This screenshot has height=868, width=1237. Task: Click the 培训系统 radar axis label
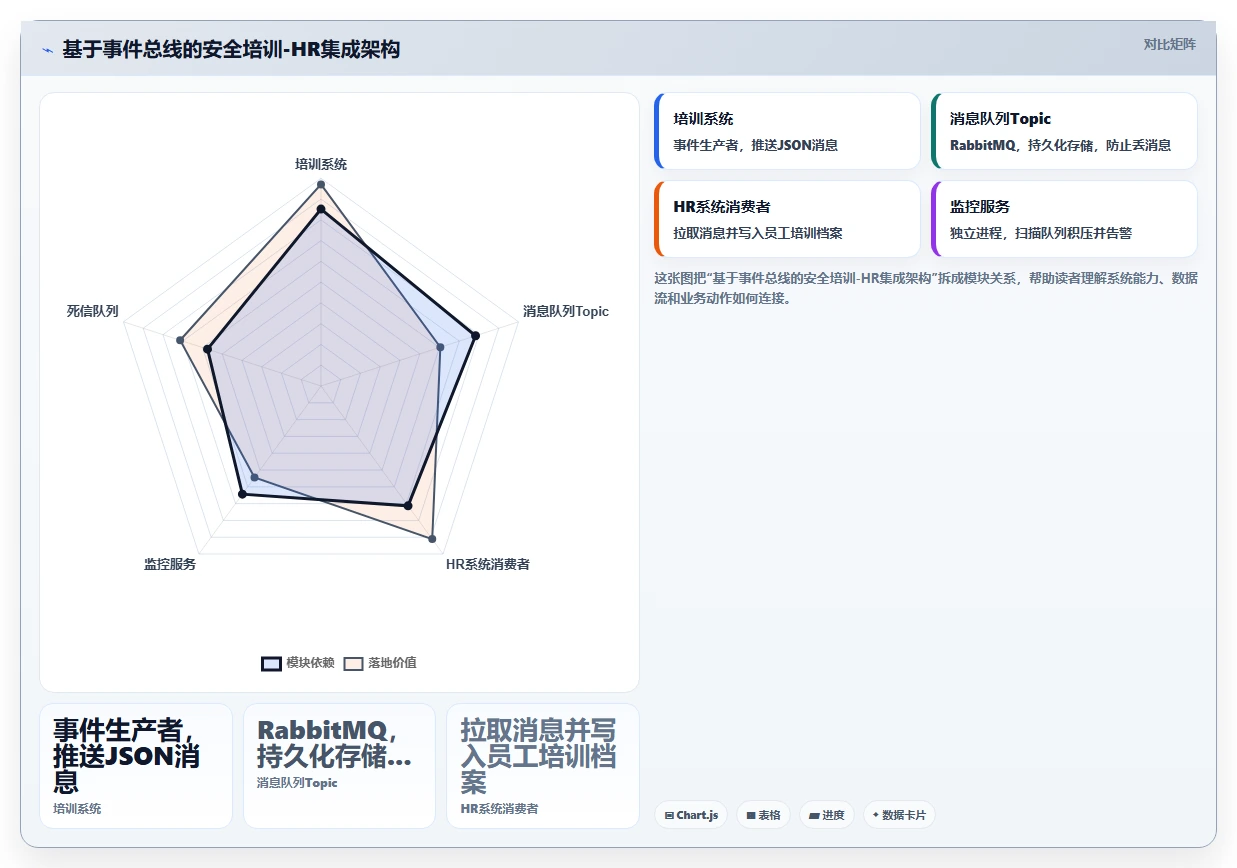click(321, 164)
